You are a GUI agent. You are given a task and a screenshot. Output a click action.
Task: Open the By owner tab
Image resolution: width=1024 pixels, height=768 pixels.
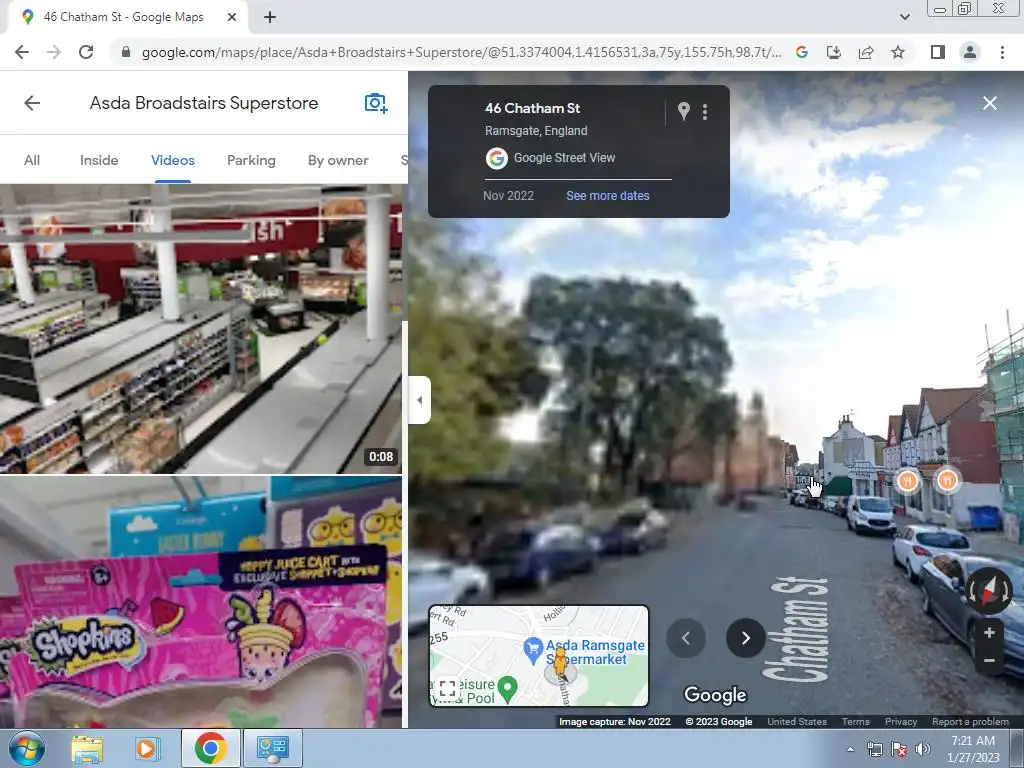(338, 160)
